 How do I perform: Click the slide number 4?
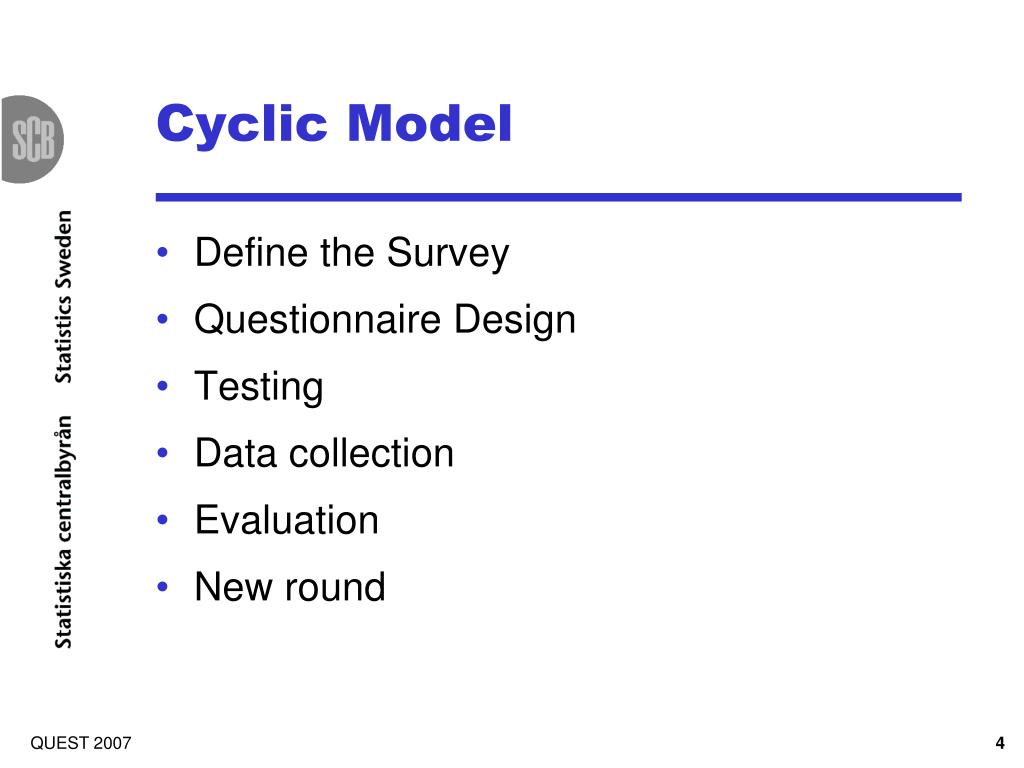tap(1000, 743)
